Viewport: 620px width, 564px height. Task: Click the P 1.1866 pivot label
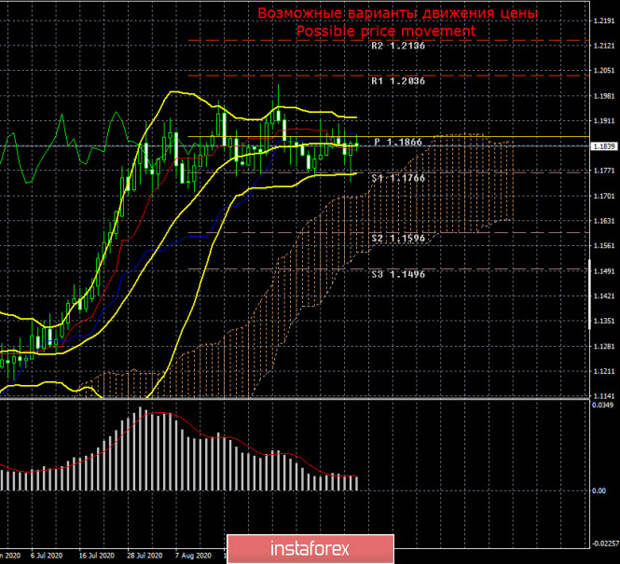click(x=398, y=142)
